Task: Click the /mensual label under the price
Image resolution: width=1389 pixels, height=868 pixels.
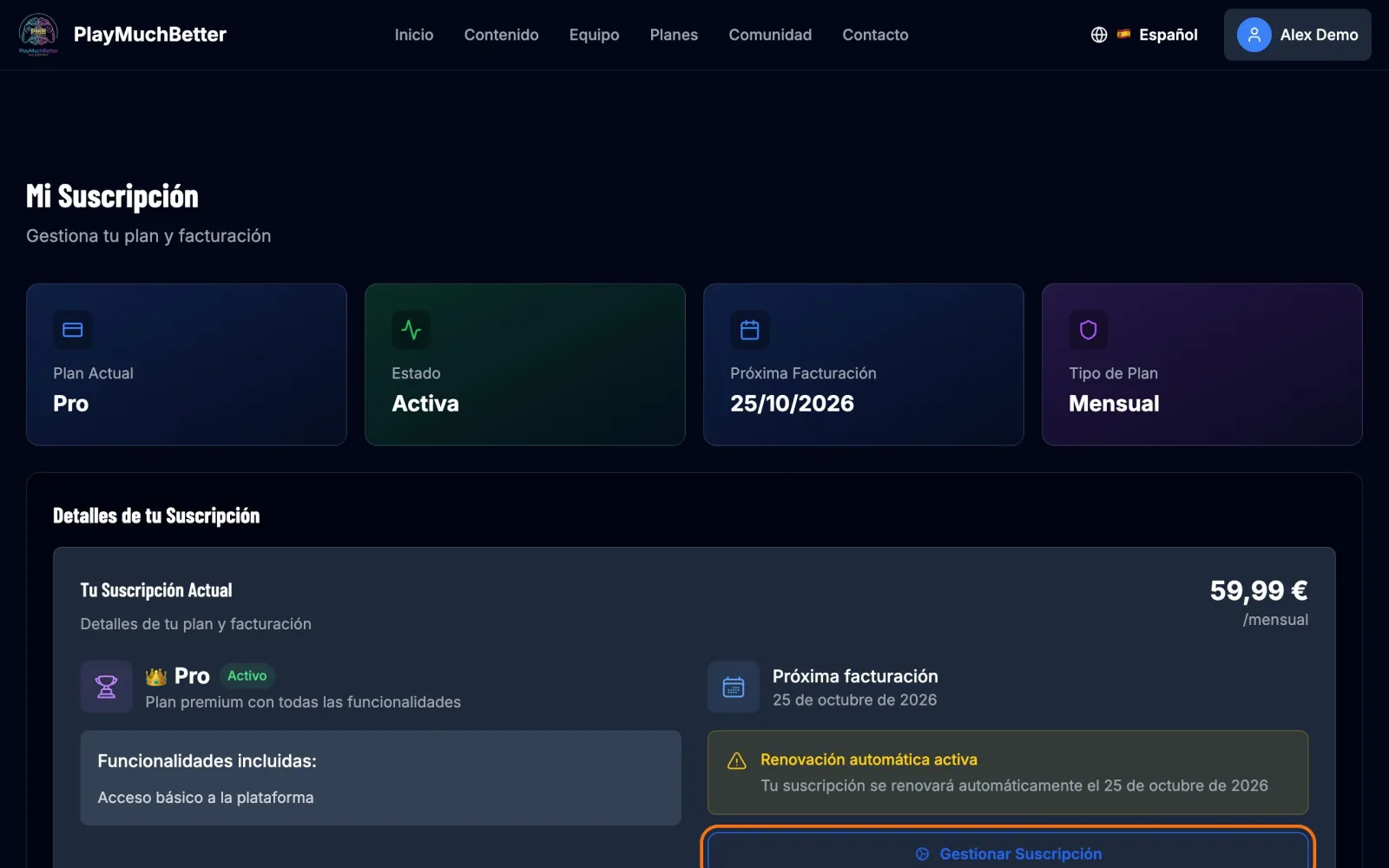Action: 1275,620
